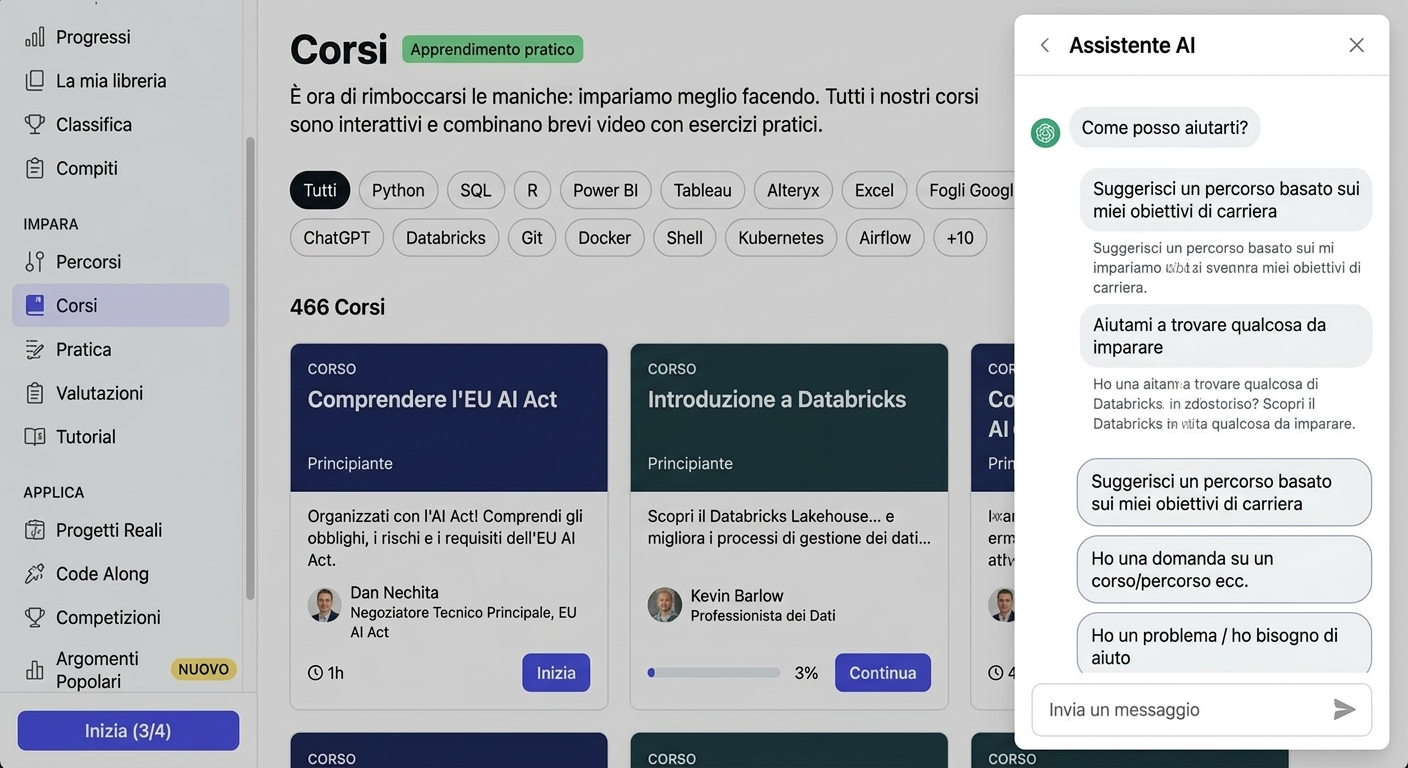This screenshot has height=768, width=1408.
Task: Select the Git filter
Action: (x=532, y=238)
